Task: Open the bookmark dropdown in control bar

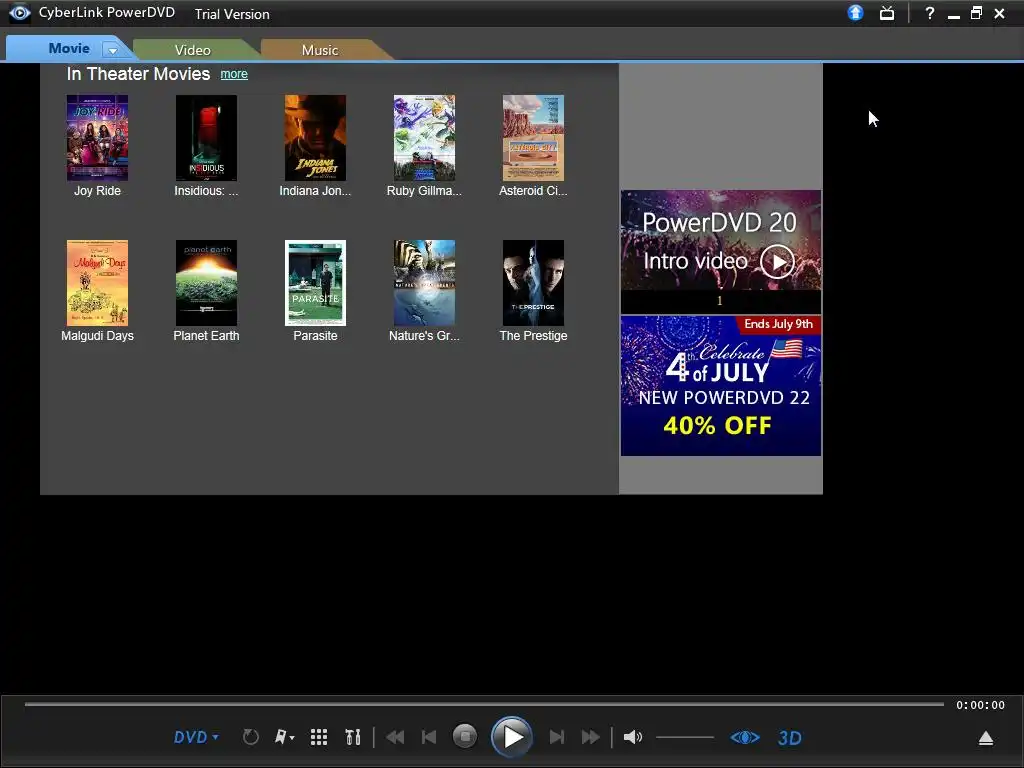Action: (284, 737)
